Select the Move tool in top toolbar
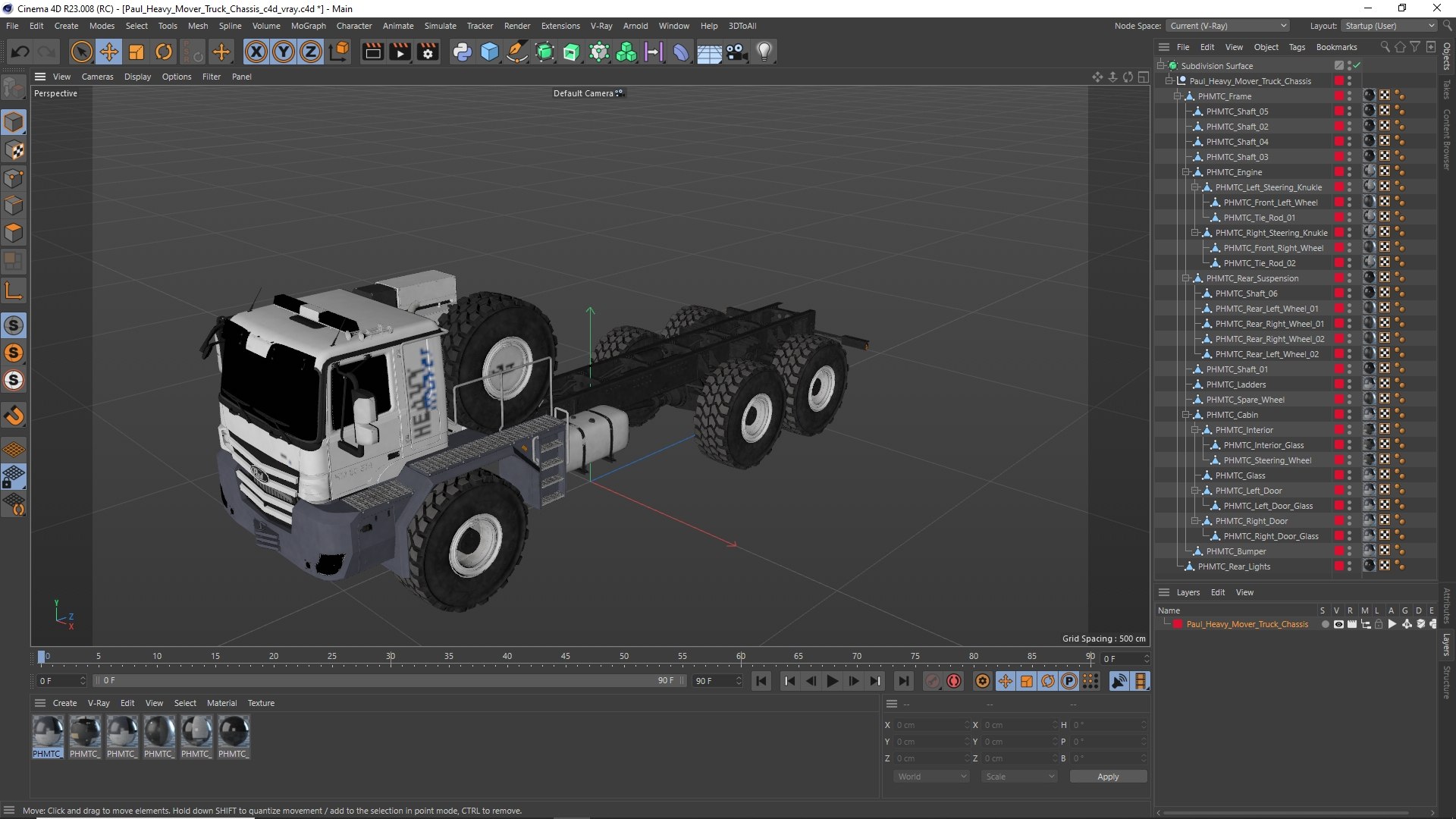The height and width of the screenshot is (819, 1456). [x=108, y=52]
